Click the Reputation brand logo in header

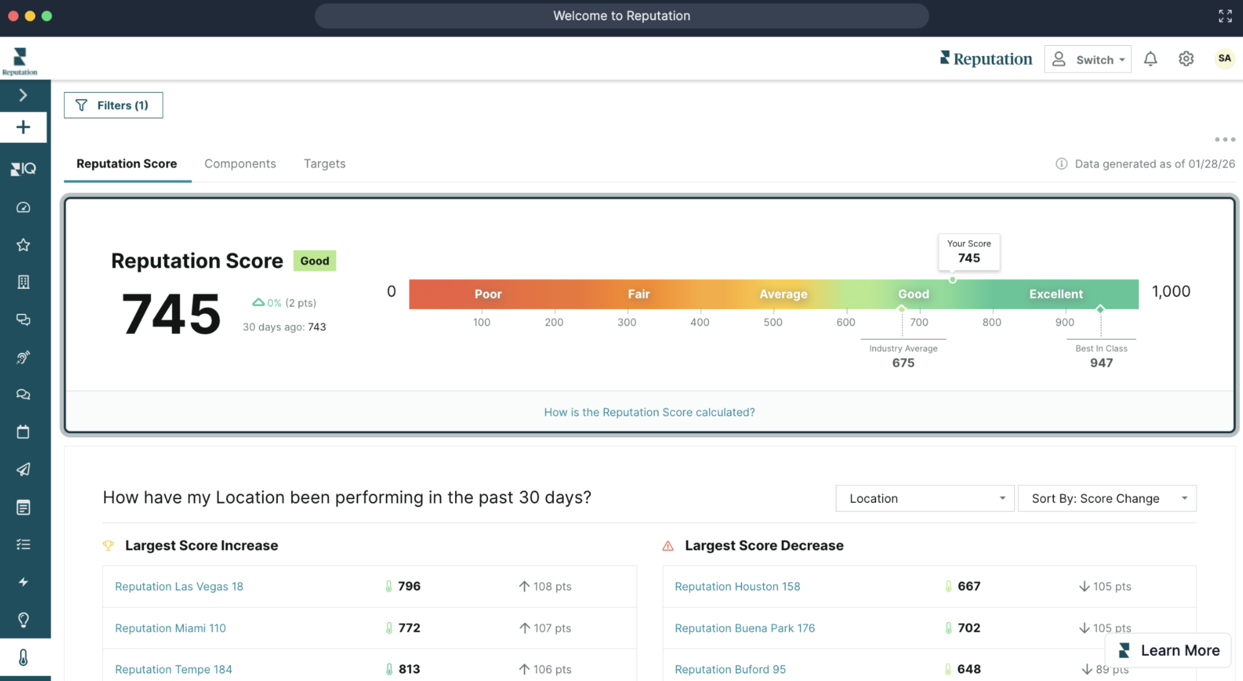pyautogui.click(x=985, y=59)
